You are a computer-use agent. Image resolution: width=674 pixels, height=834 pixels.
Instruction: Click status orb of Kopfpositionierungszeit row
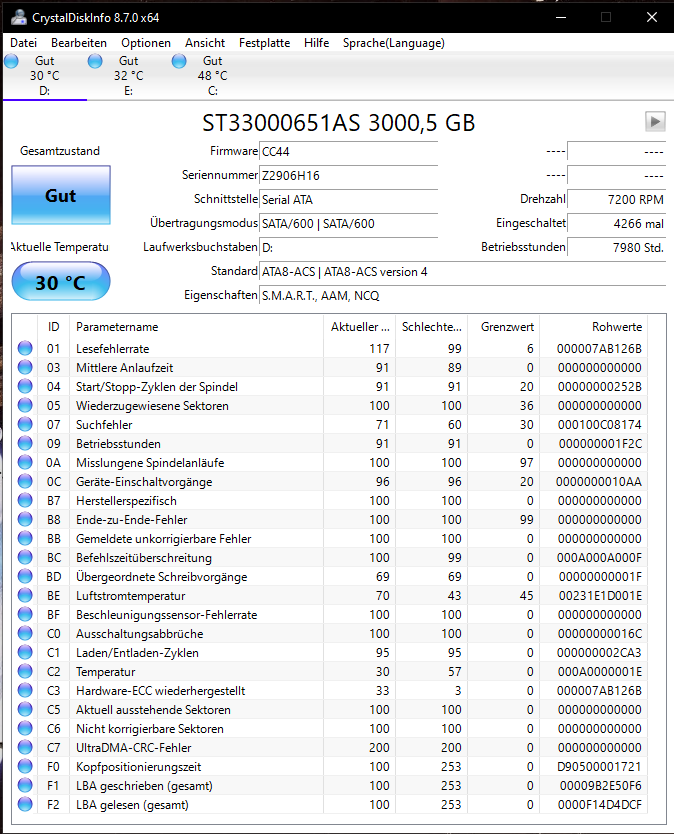pos(25,766)
